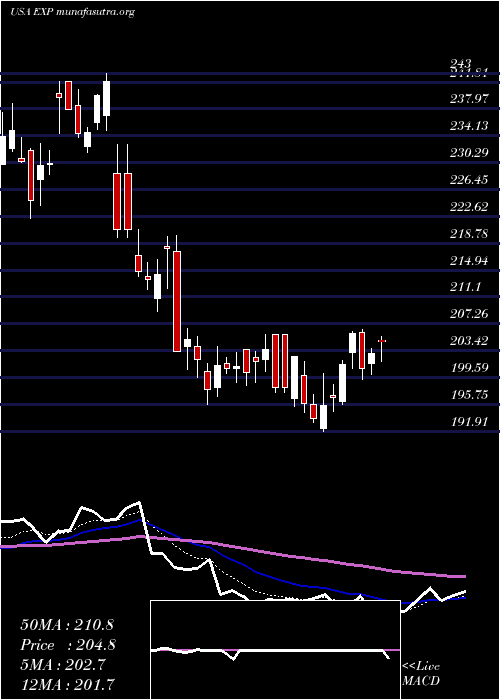The height and width of the screenshot is (700, 500).
Task: Click the 199.59 price axis label
Action: (x=469, y=368)
